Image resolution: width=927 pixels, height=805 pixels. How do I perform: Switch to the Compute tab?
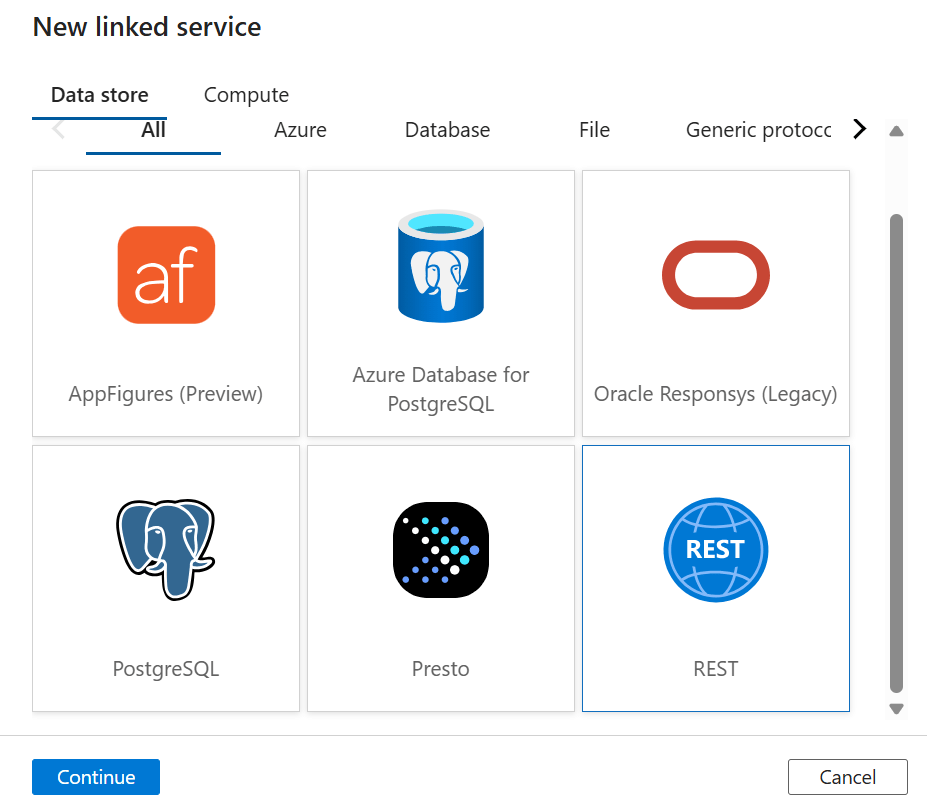pos(246,95)
